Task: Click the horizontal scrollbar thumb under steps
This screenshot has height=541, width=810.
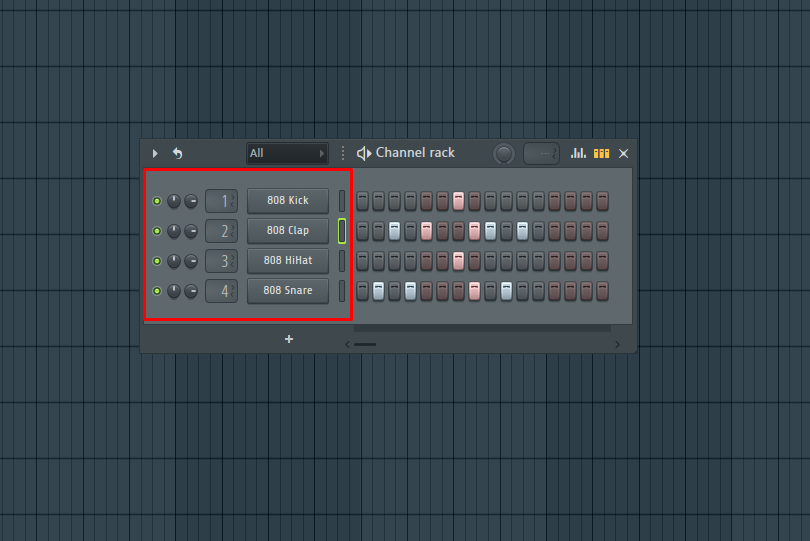Action: 365,344
